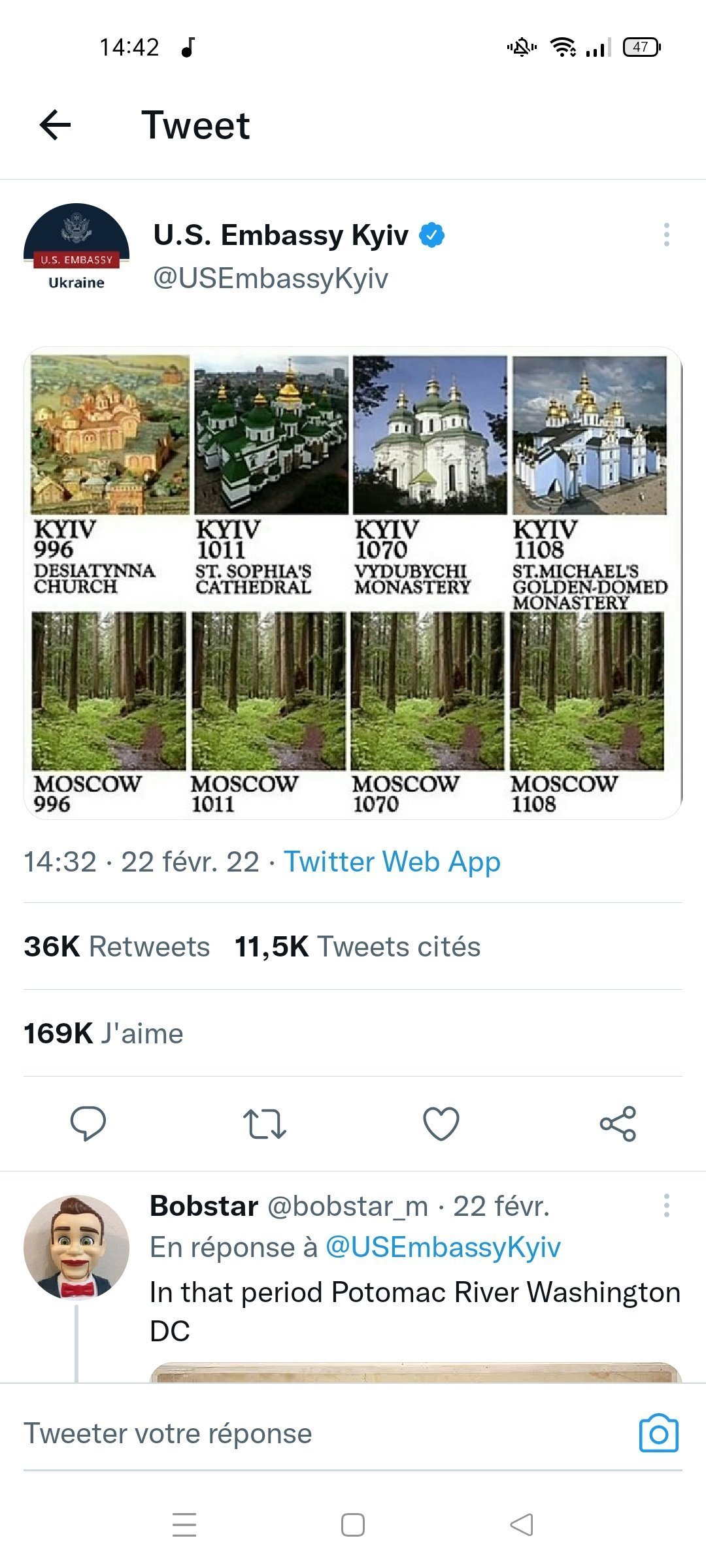The height and width of the screenshot is (1568, 706).
Task: Open Bobstar reply options menu
Action: (x=666, y=1205)
